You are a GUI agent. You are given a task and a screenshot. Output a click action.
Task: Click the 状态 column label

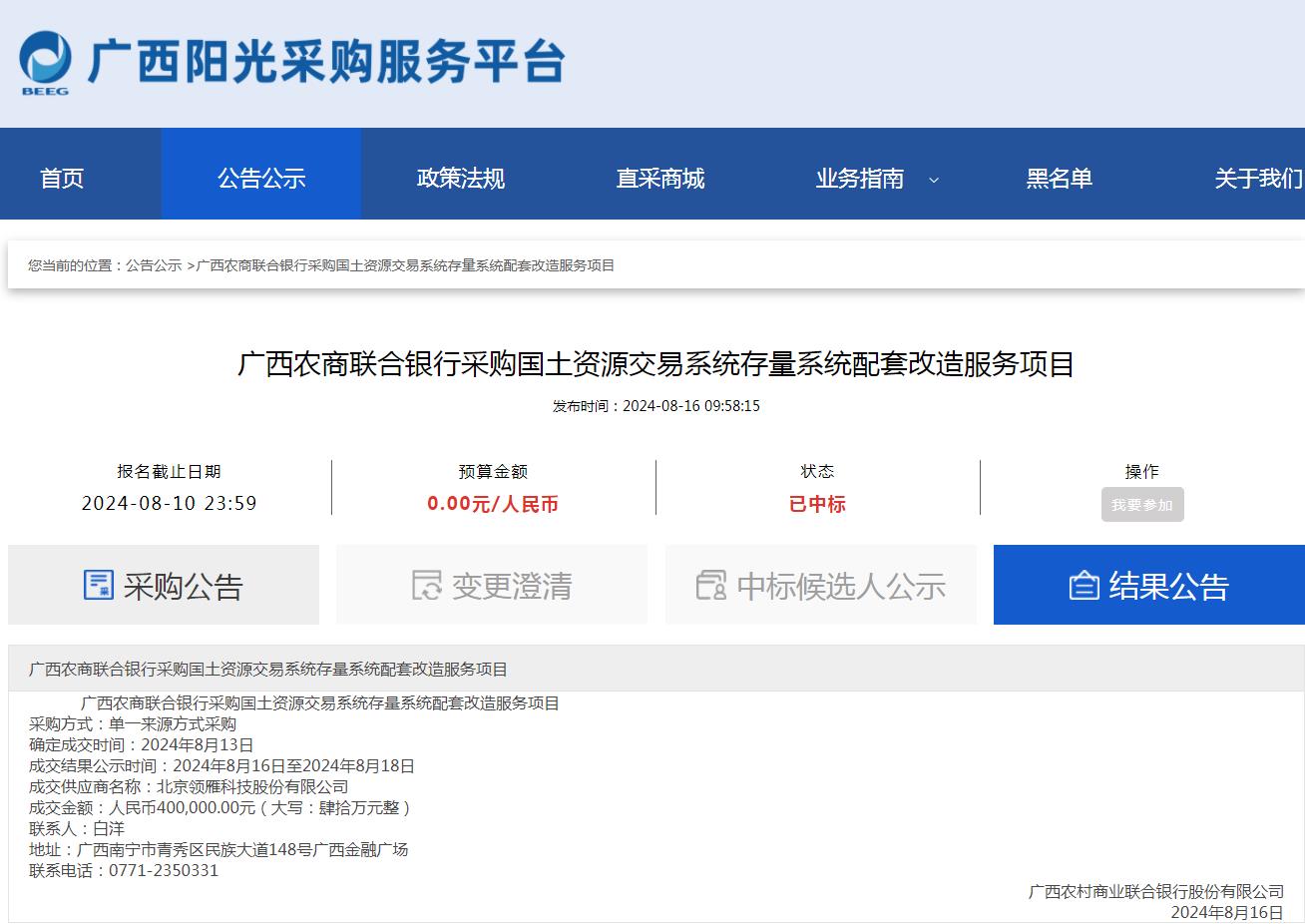(x=817, y=471)
